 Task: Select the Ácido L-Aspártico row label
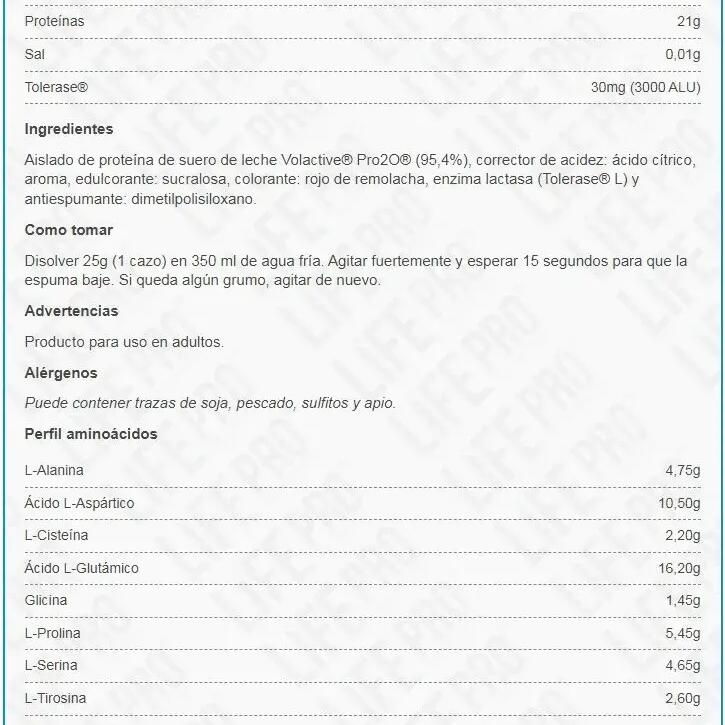(79, 503)
